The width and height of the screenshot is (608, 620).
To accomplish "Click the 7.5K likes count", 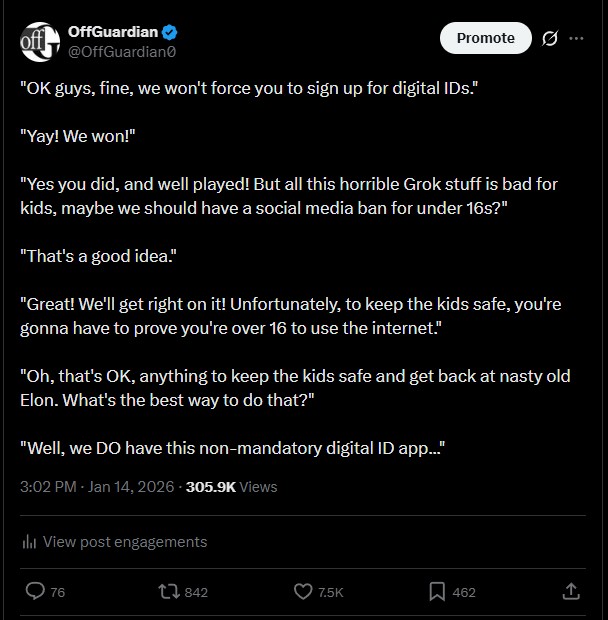I will (330, 592).
